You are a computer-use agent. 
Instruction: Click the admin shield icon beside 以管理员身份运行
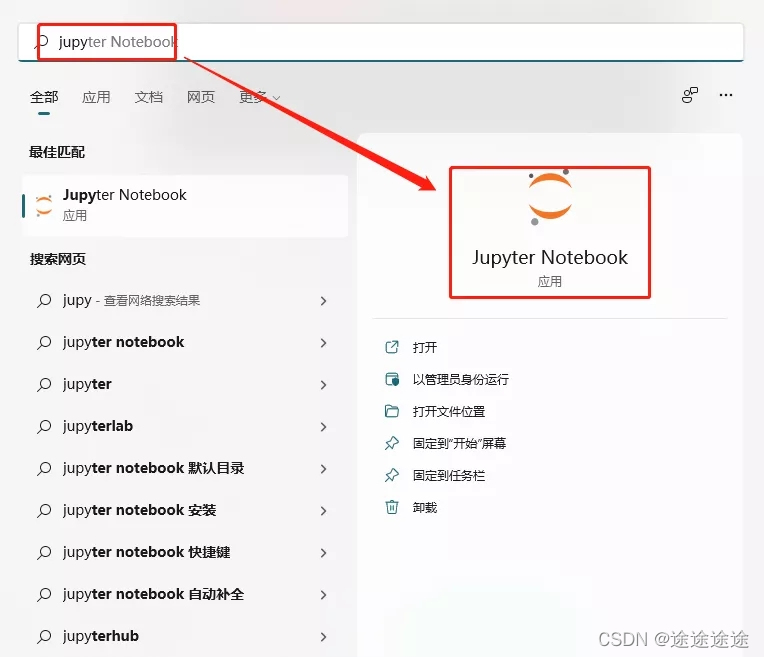click(392, 379)
